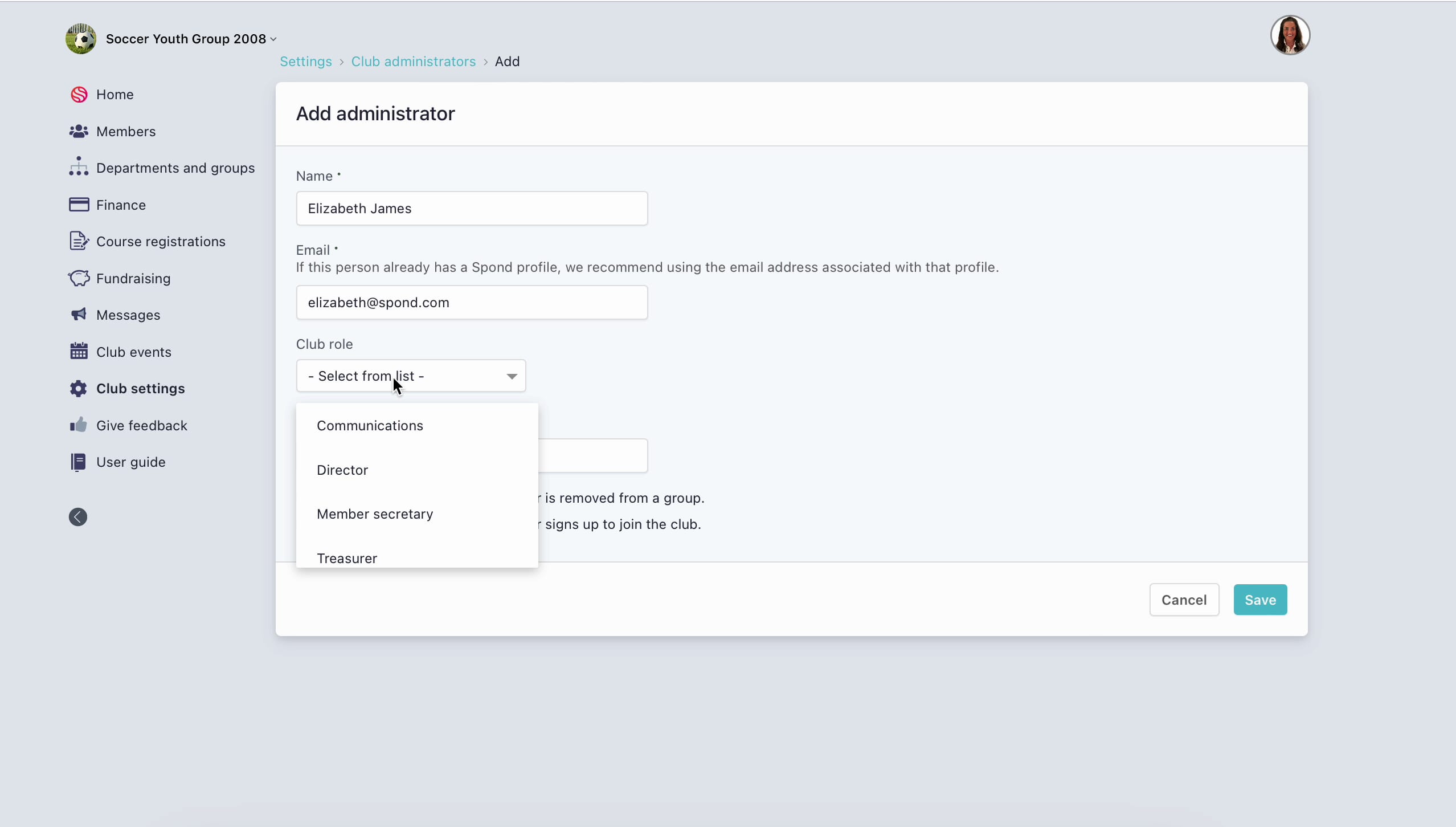
Task: Save the new administrator
Action: coord(1259,599)
